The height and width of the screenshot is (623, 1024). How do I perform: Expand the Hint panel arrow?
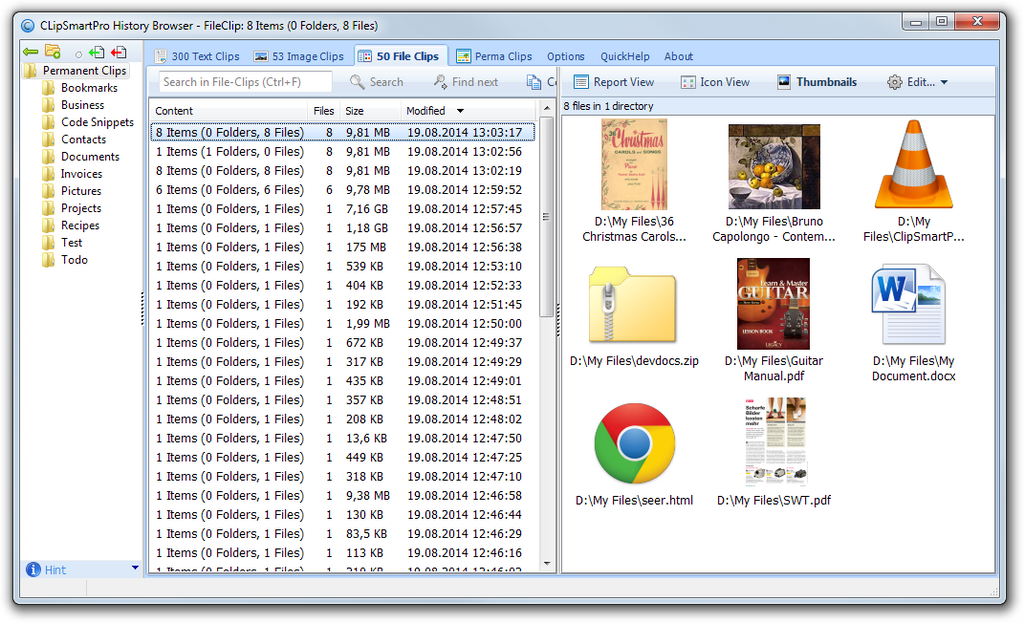pyautogui.click(x=135, y=568)
